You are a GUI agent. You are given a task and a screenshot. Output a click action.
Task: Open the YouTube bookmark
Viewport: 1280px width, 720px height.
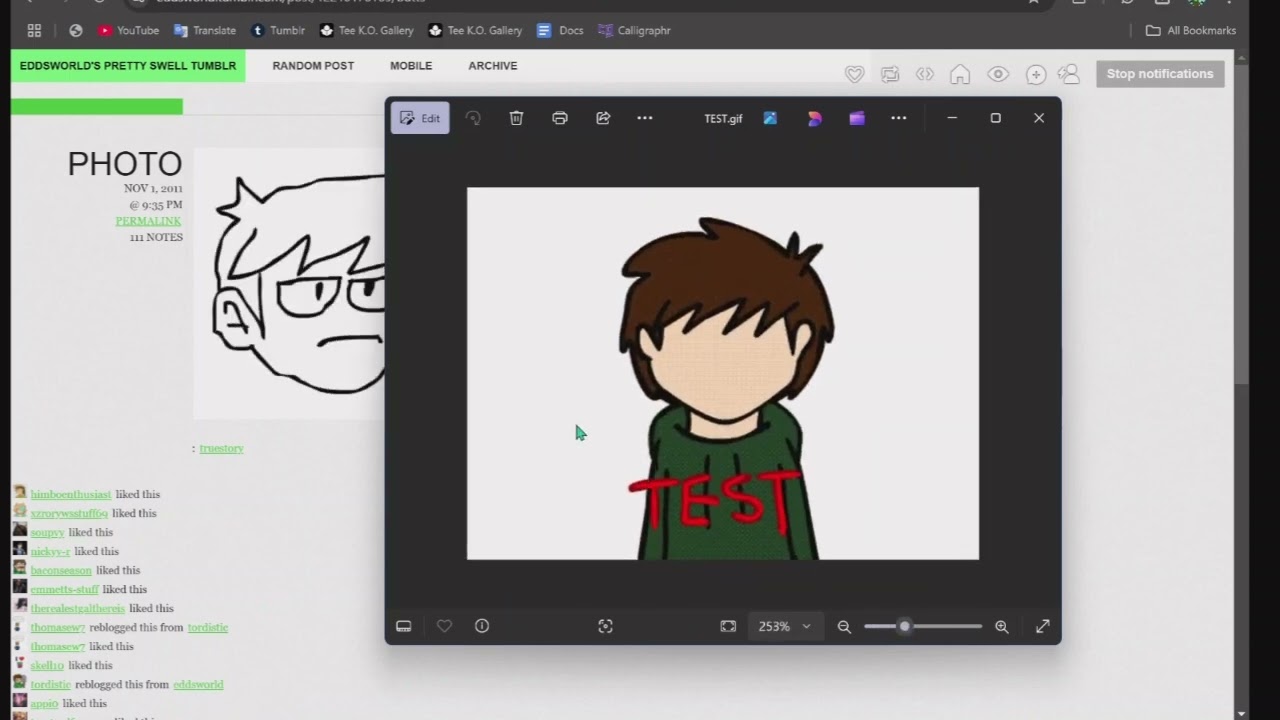128,30
